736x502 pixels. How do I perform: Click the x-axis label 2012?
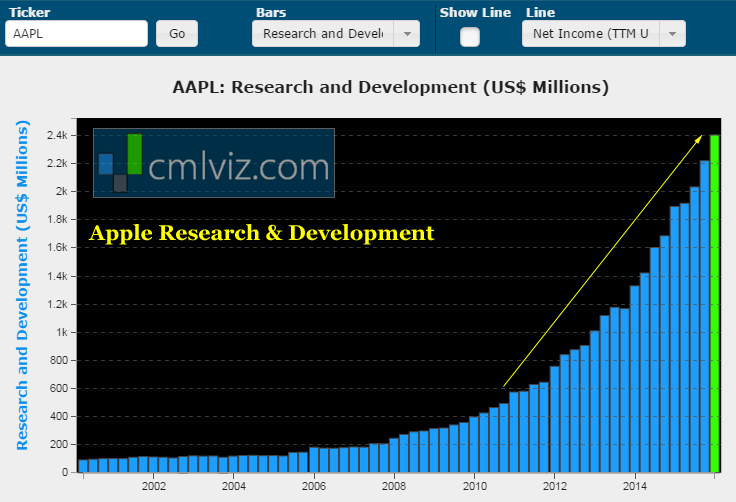pos(555,486)
